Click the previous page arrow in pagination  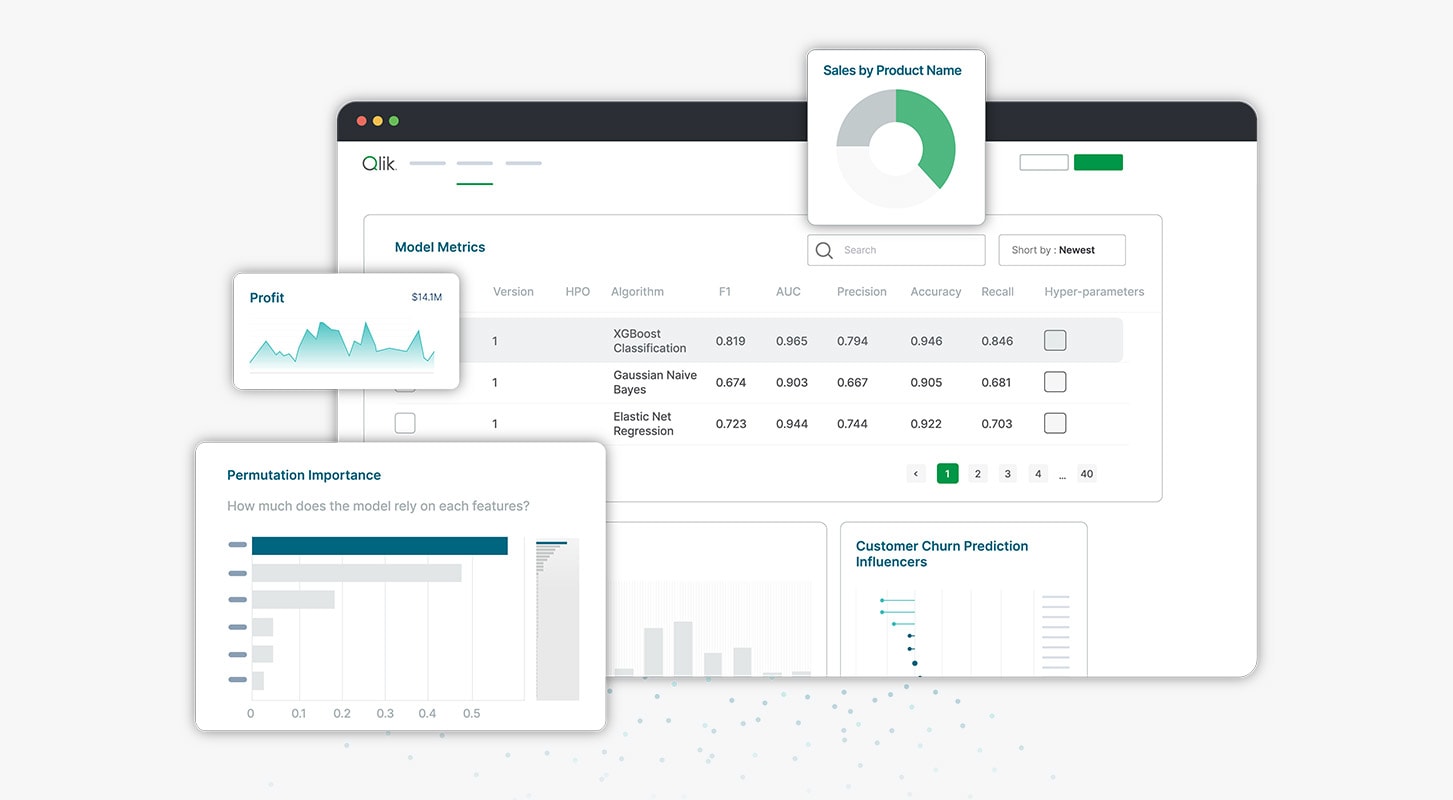click(917, 473)
